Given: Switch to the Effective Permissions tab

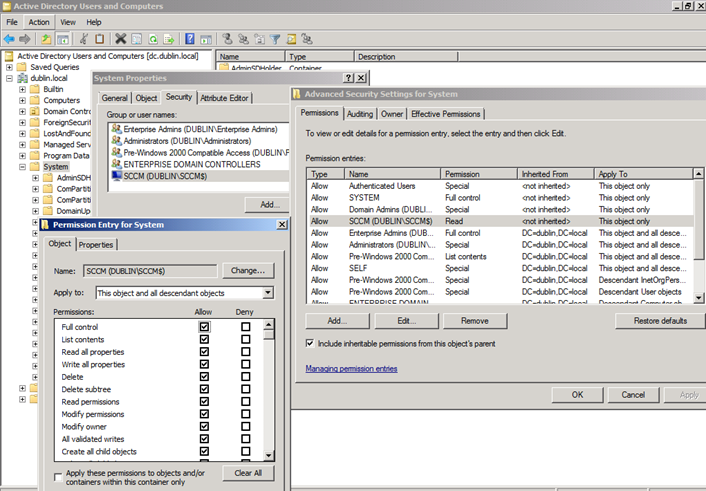Looking at the screenshot, I should [x=446, y=114].
